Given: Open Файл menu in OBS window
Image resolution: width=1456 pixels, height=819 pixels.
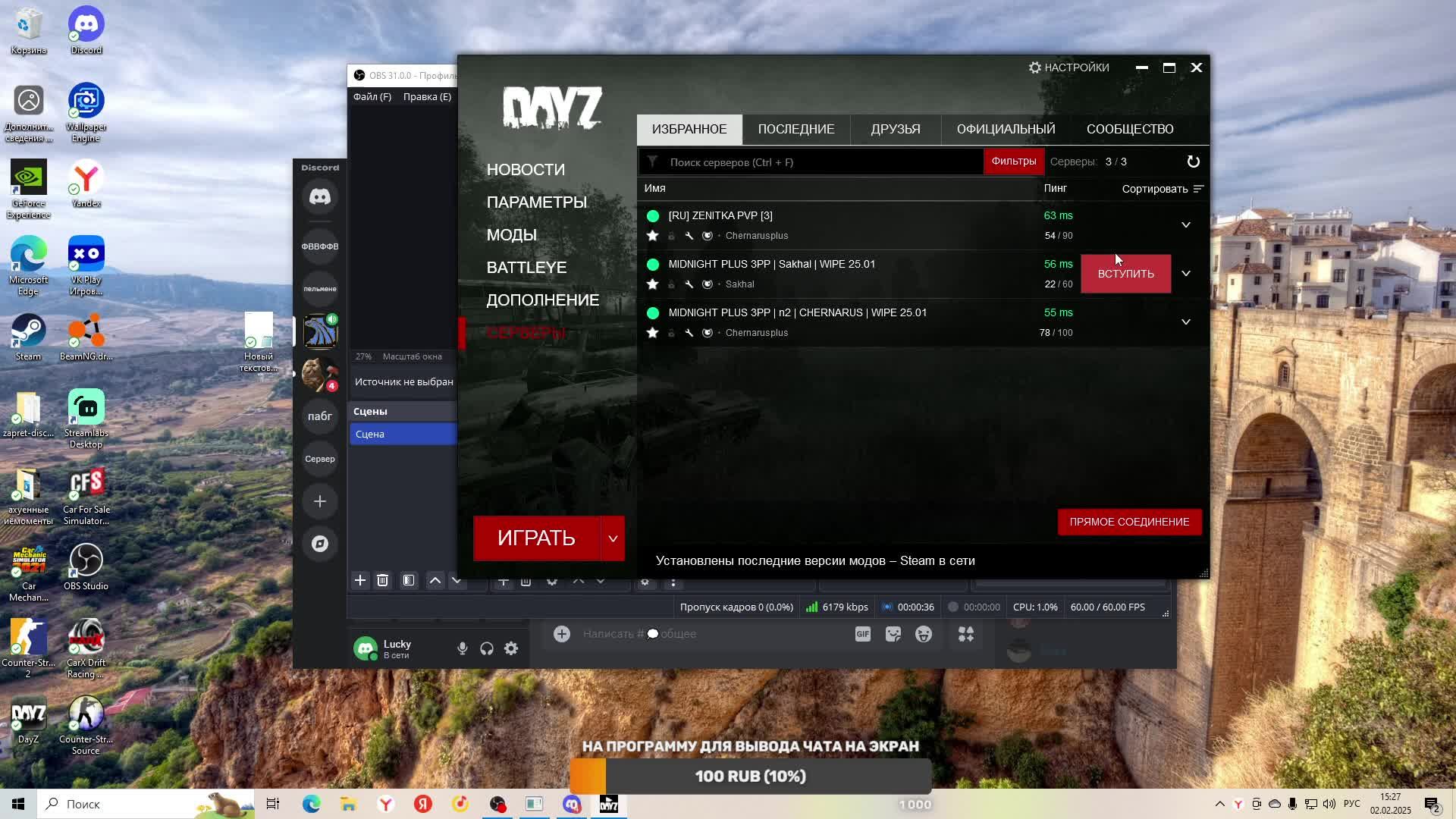Looking at the screenshot, I should tap(372, 97).
